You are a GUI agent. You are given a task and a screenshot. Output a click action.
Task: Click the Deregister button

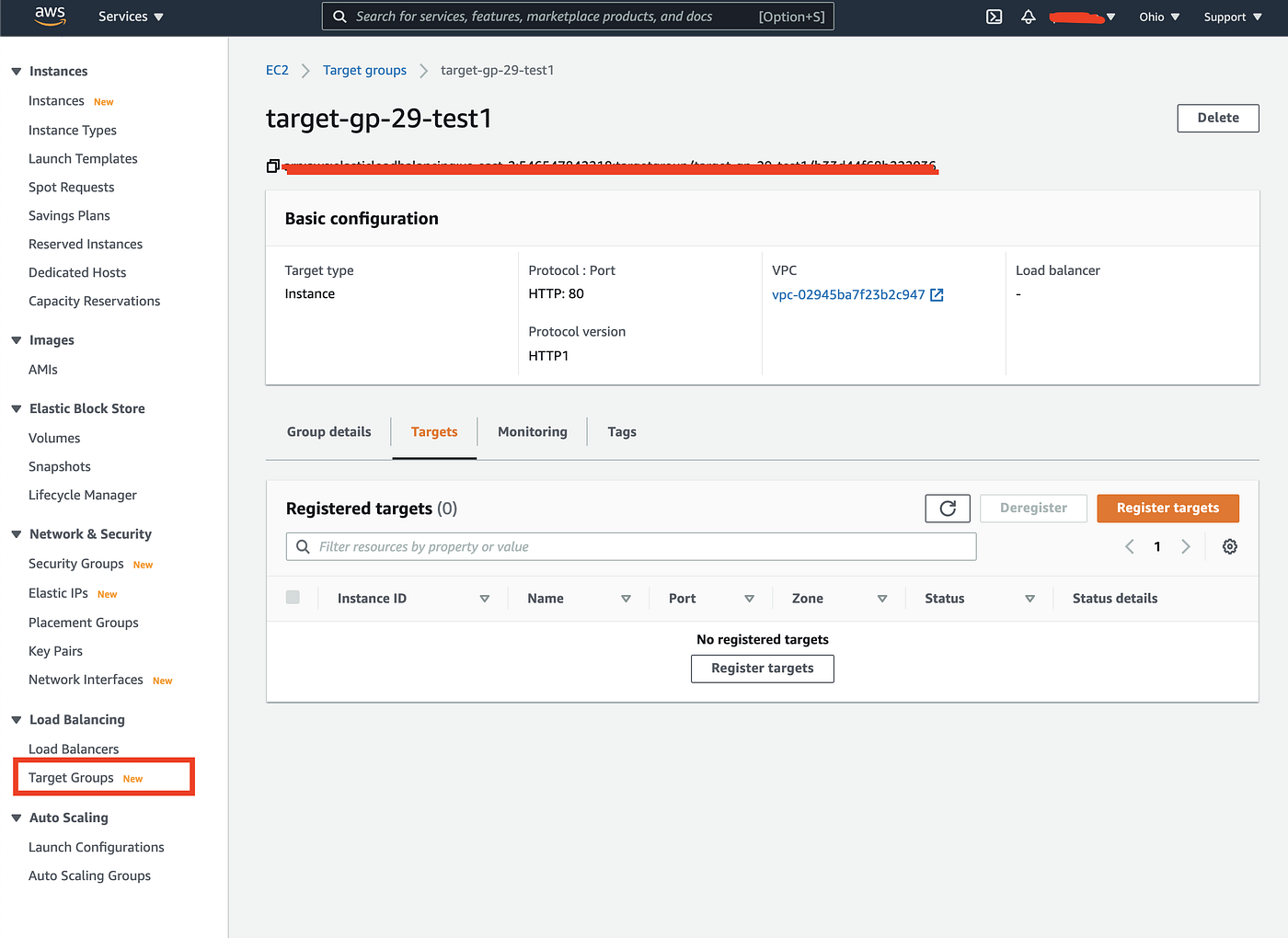(1033, 508)
